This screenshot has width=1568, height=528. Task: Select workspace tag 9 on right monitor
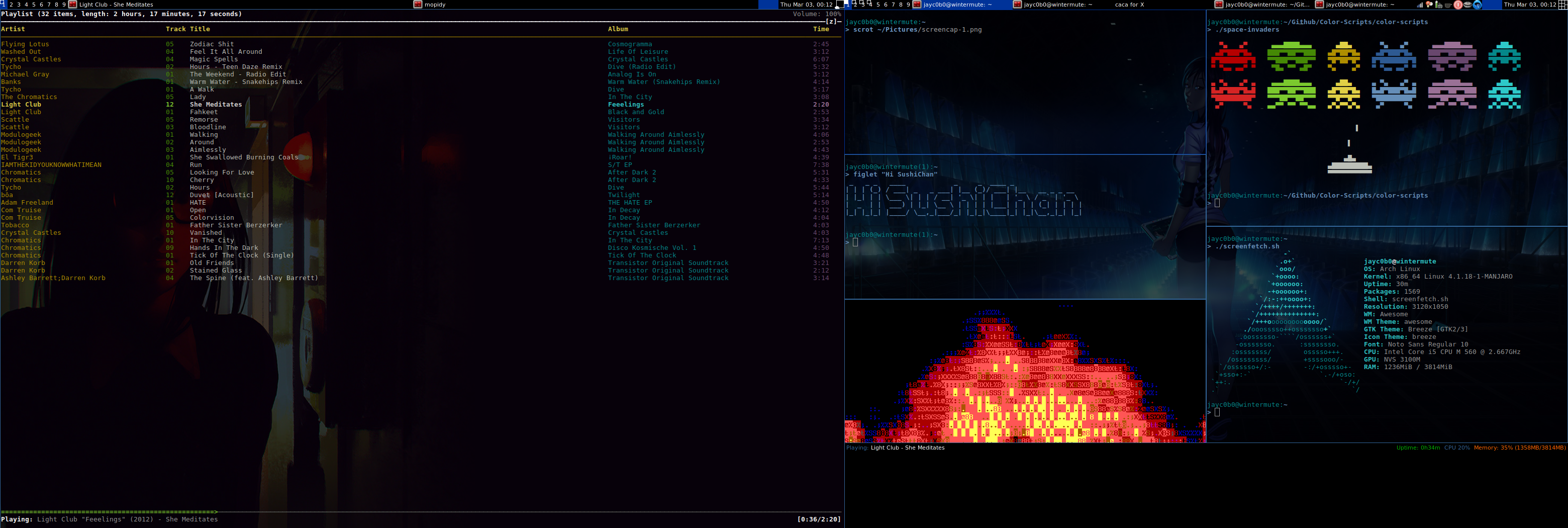pos(908,5)
